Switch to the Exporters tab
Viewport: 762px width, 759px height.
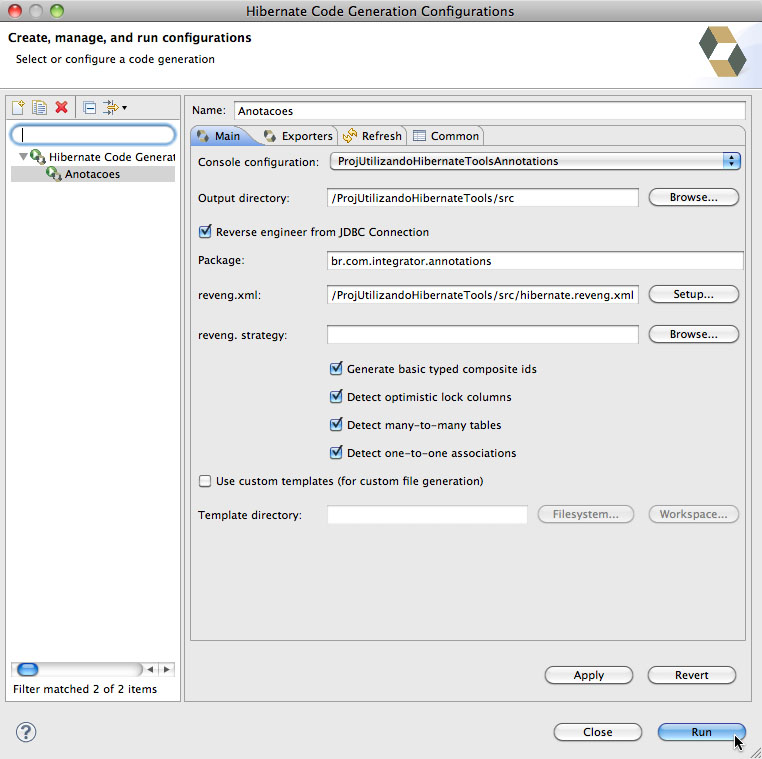(298, 136)
